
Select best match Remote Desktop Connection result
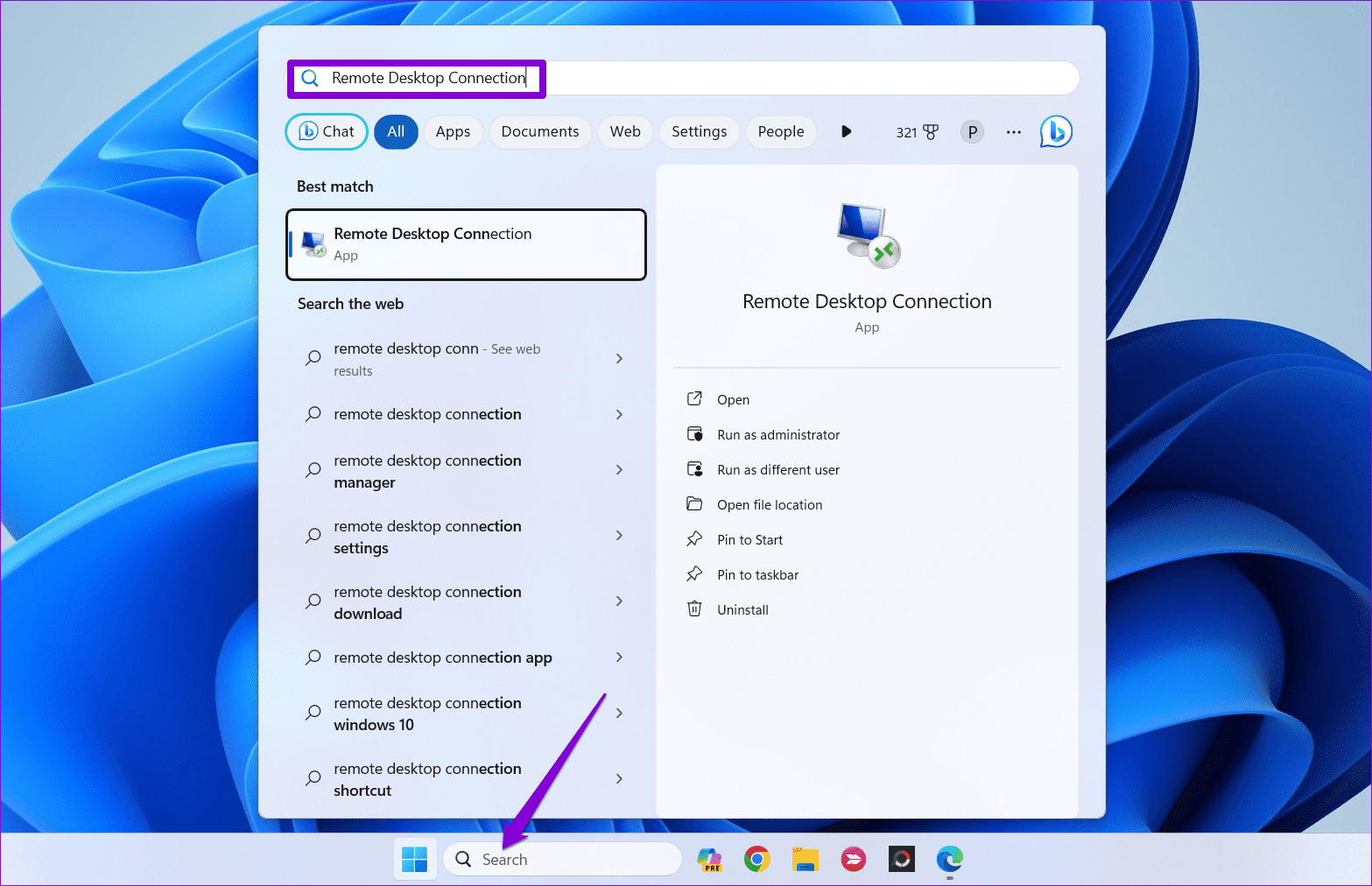[466, 244]
